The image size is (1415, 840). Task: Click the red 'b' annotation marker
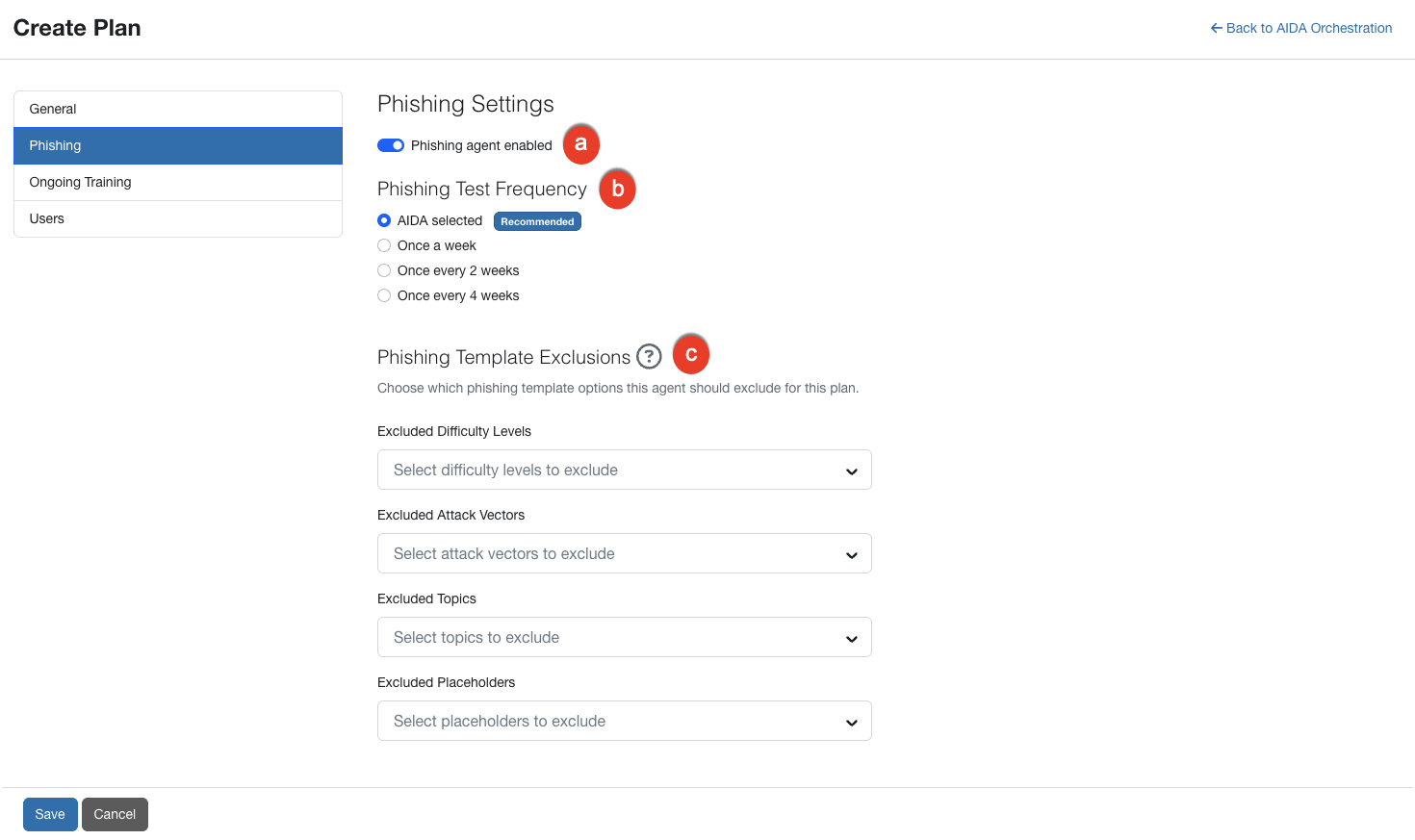pos(618,189)
